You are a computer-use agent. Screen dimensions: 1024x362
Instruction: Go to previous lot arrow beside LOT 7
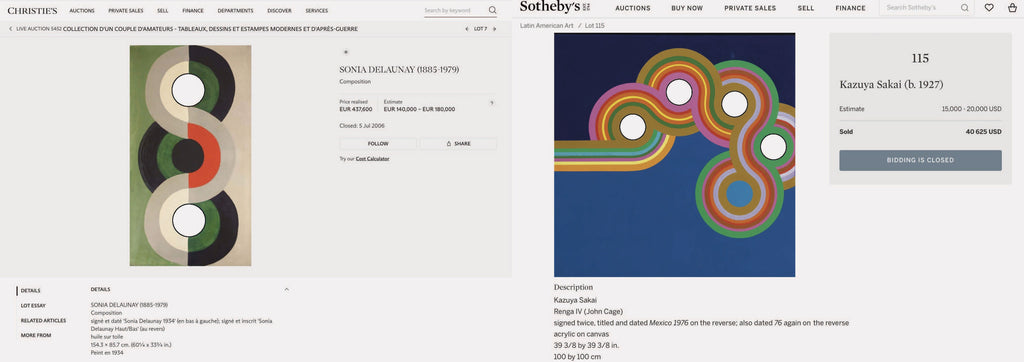(x=467, y=29)
